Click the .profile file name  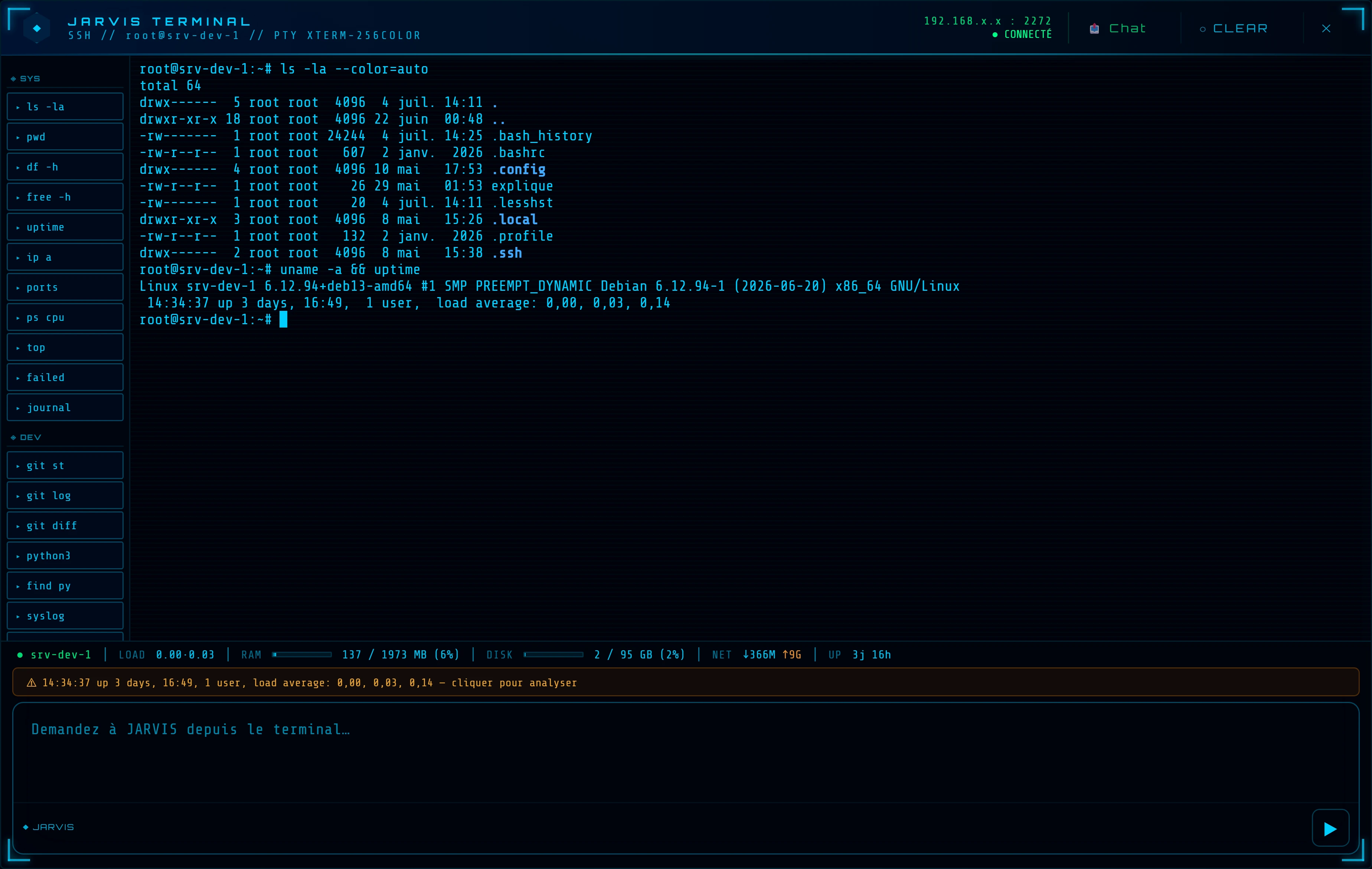click(x=522, y=237)
